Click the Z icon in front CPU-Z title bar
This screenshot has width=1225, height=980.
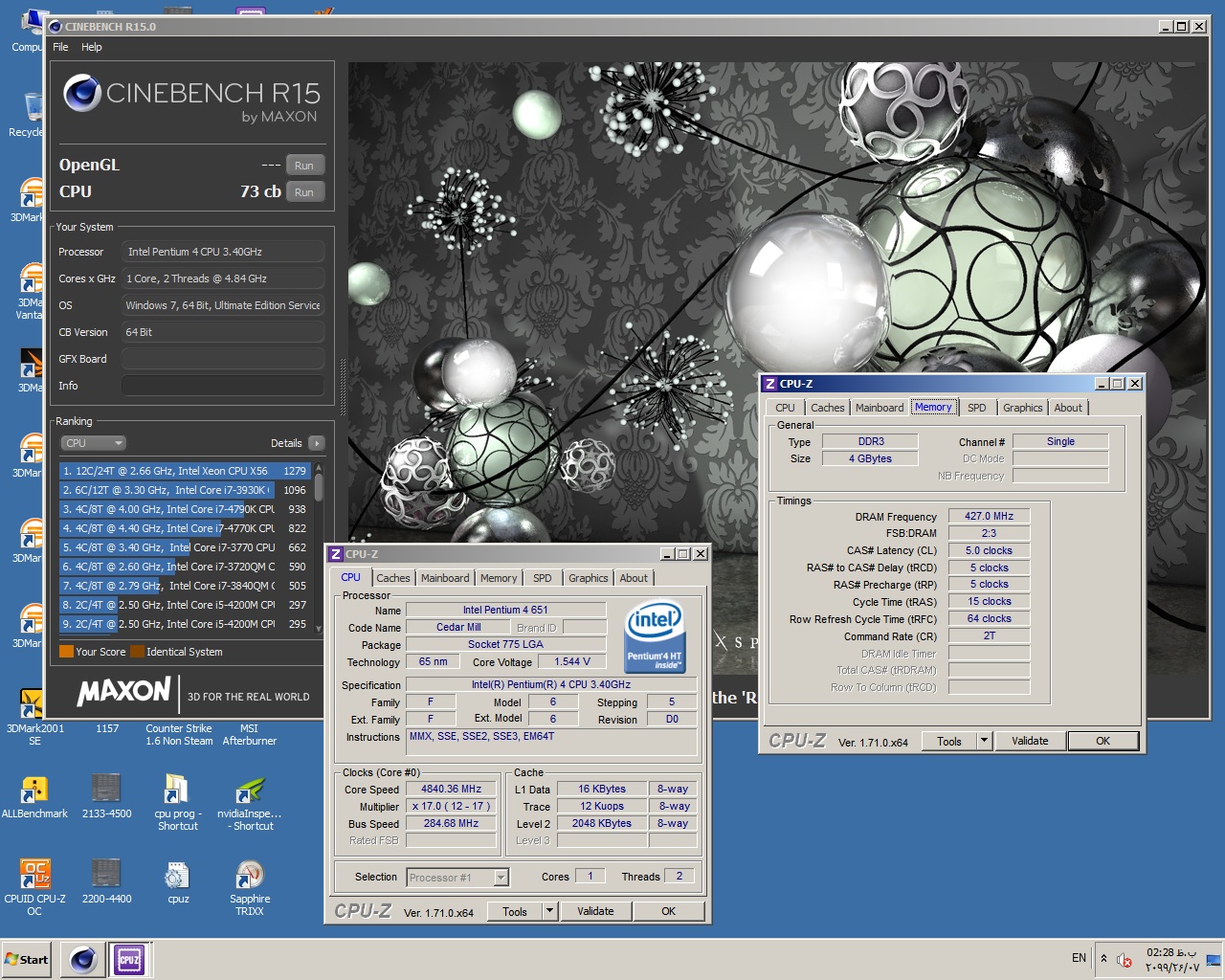click(x=336, y=554)
